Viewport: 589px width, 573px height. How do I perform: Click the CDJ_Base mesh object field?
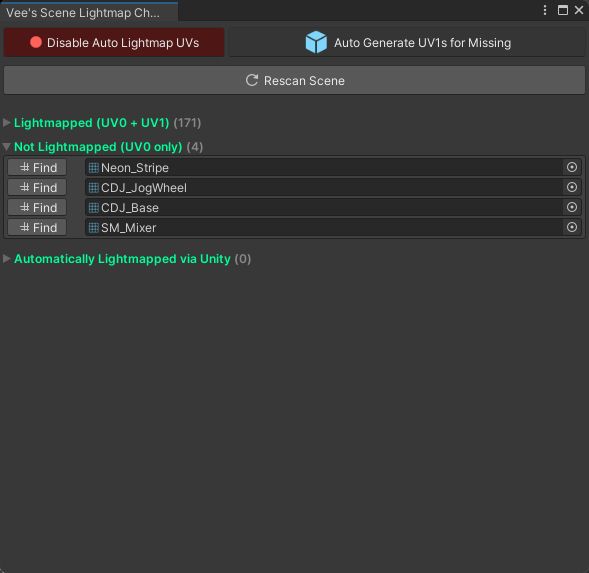coord(333,207)
